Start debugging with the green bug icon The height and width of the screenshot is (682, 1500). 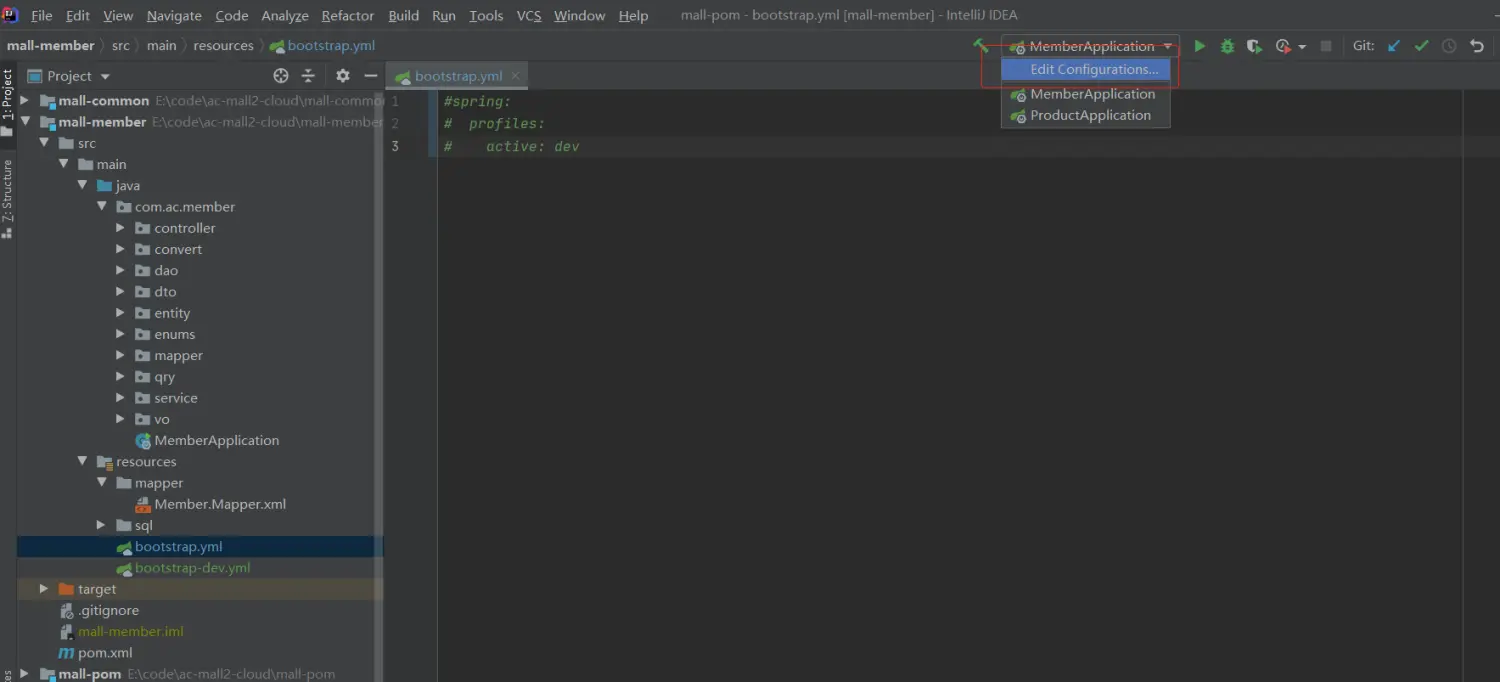tap(1227, 46)
